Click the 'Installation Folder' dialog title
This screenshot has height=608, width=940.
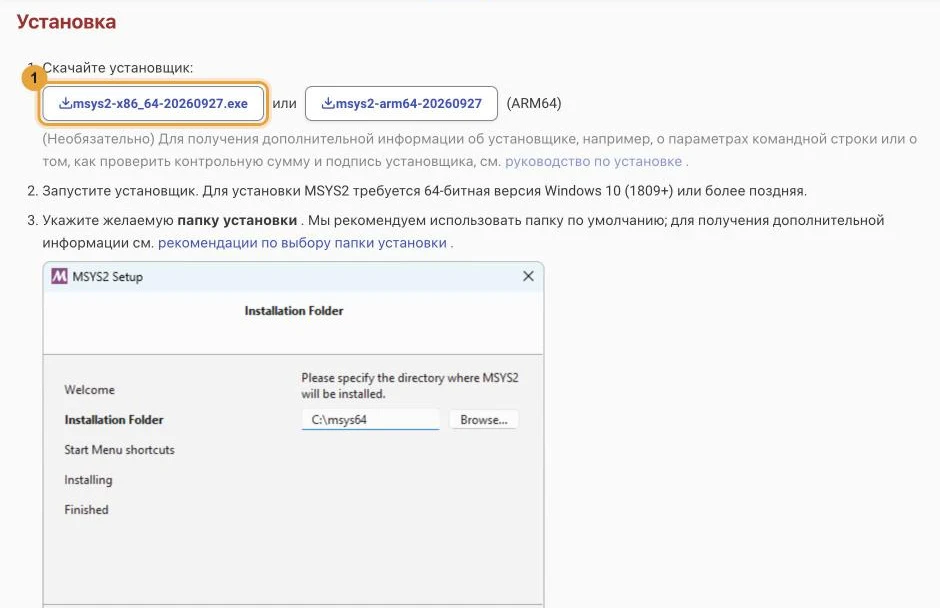click(294, 311)
